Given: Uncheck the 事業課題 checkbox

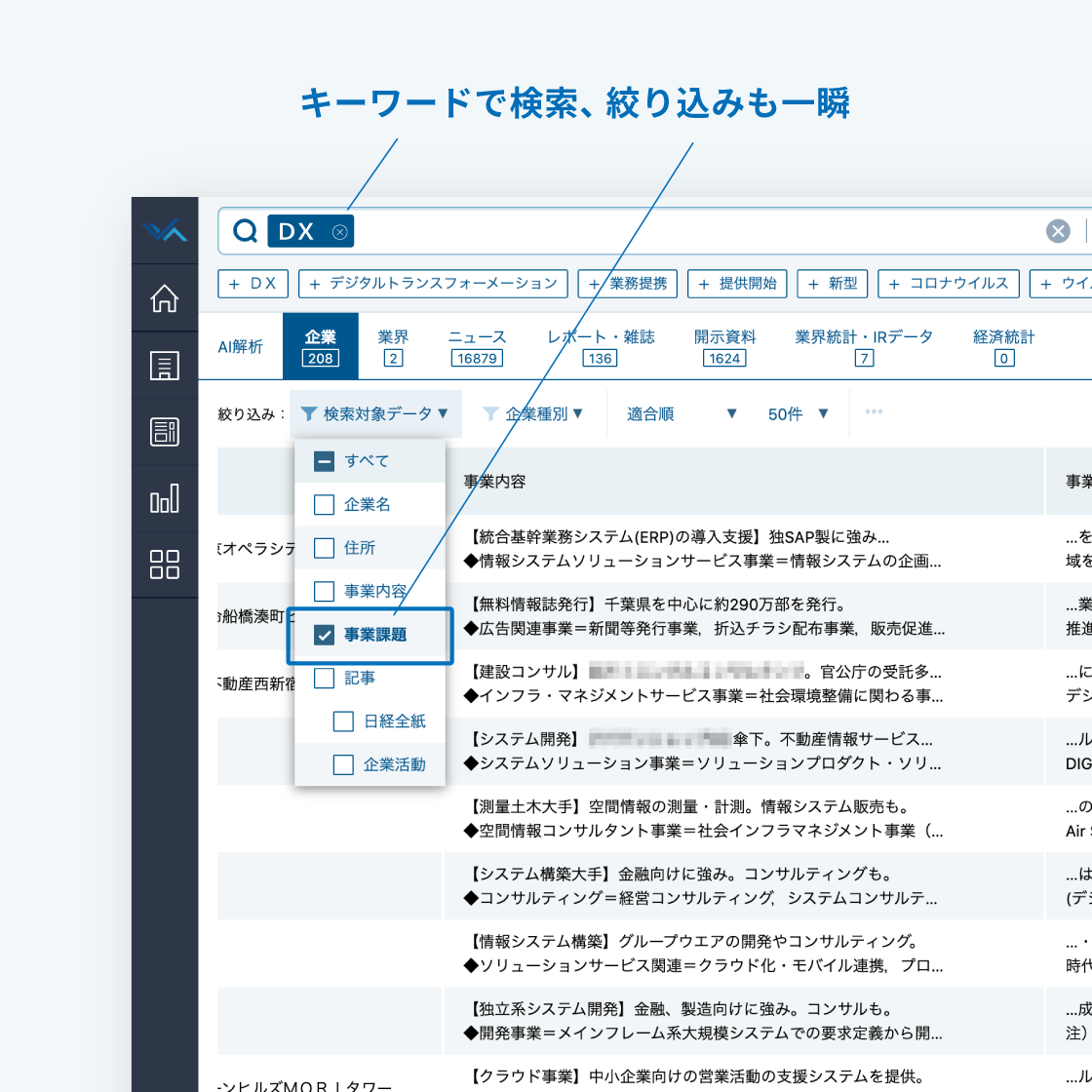Looking at the screenshot, I should tap(324, 635).
